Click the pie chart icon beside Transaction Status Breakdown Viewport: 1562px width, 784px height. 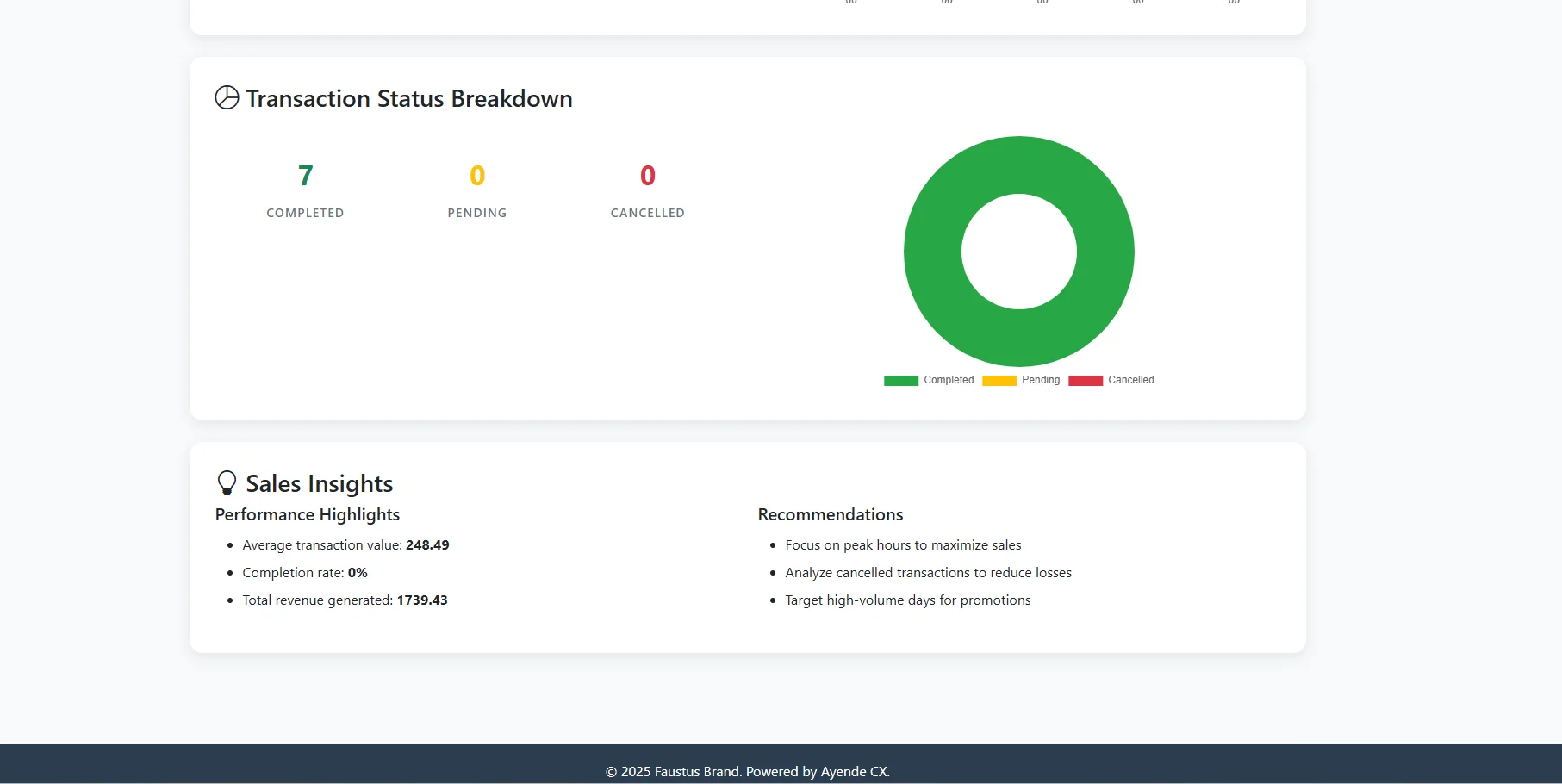pos(227,98)
